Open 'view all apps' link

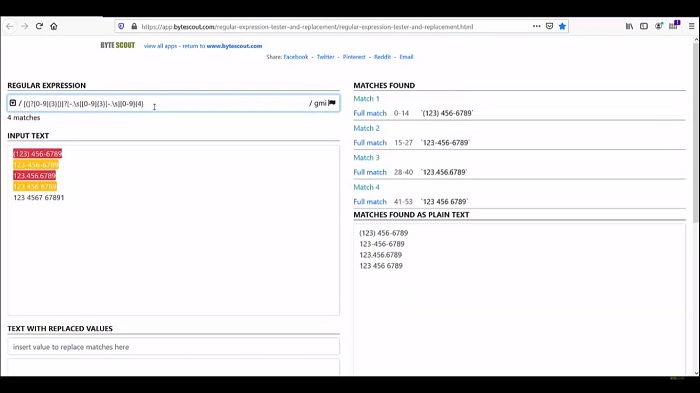[x=160, y=46]
